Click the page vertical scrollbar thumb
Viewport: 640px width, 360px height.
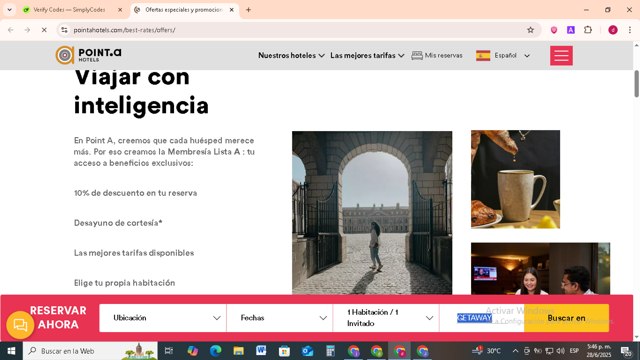pos(636,84)
